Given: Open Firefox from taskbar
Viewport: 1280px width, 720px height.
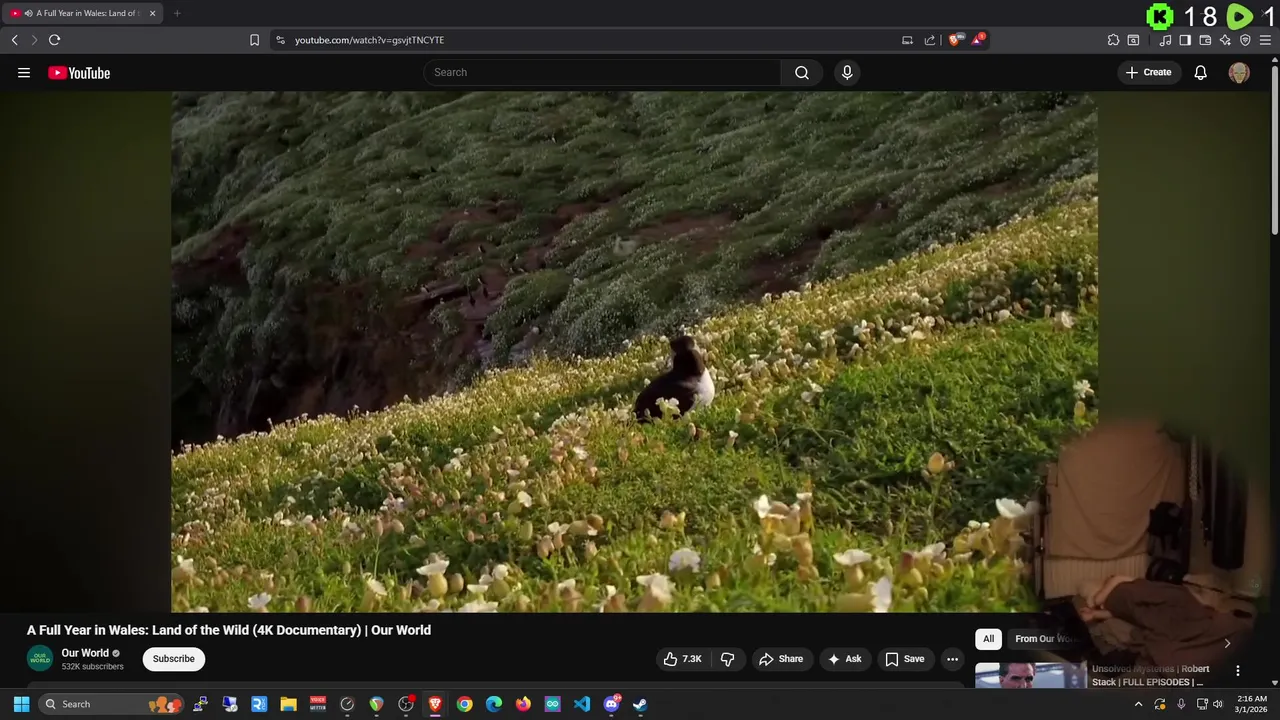Looking at the screenshot, I should click(x=523, y=704).
